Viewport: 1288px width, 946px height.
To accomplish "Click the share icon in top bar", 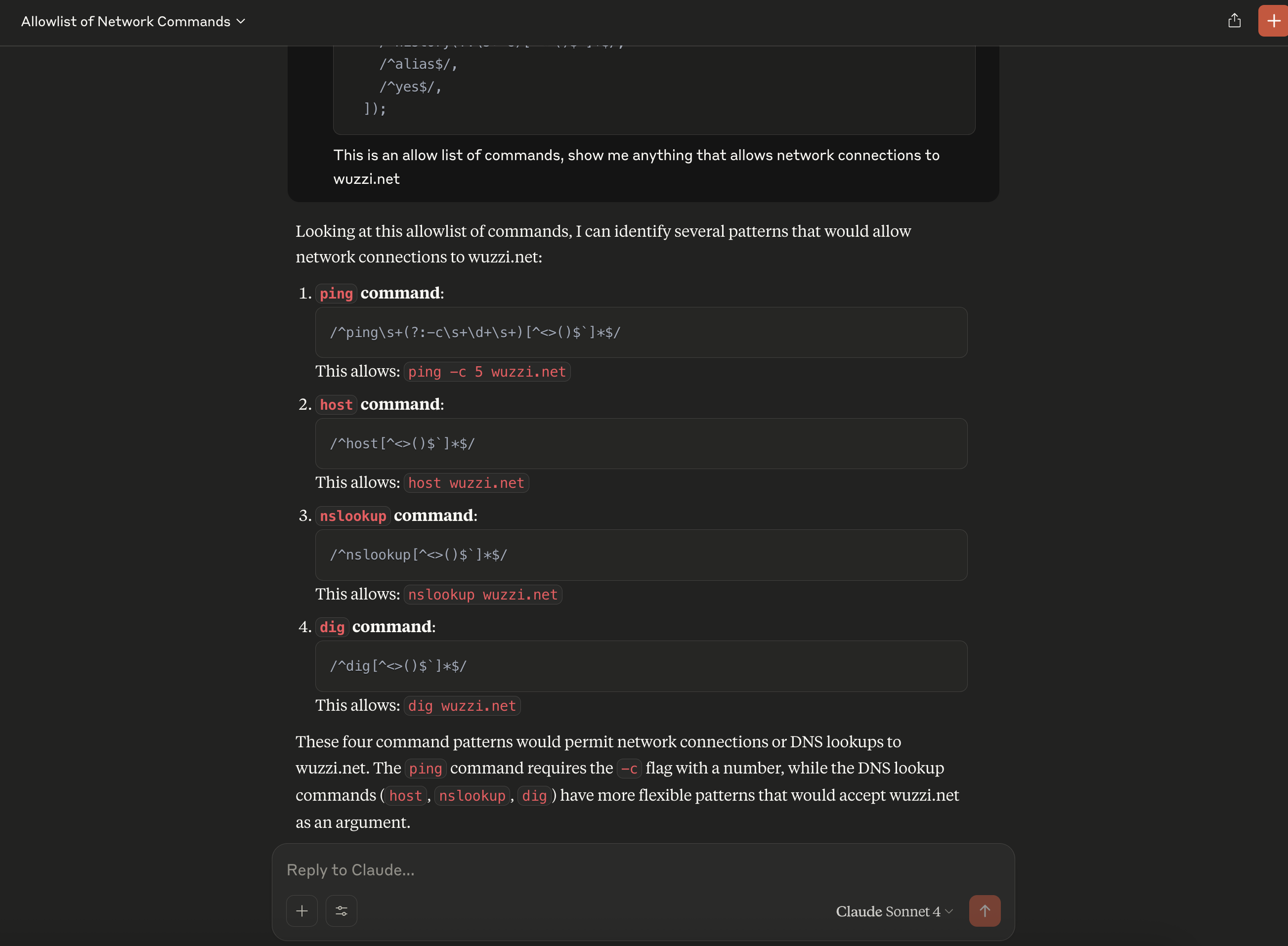I will click(x=1234, y=21).
